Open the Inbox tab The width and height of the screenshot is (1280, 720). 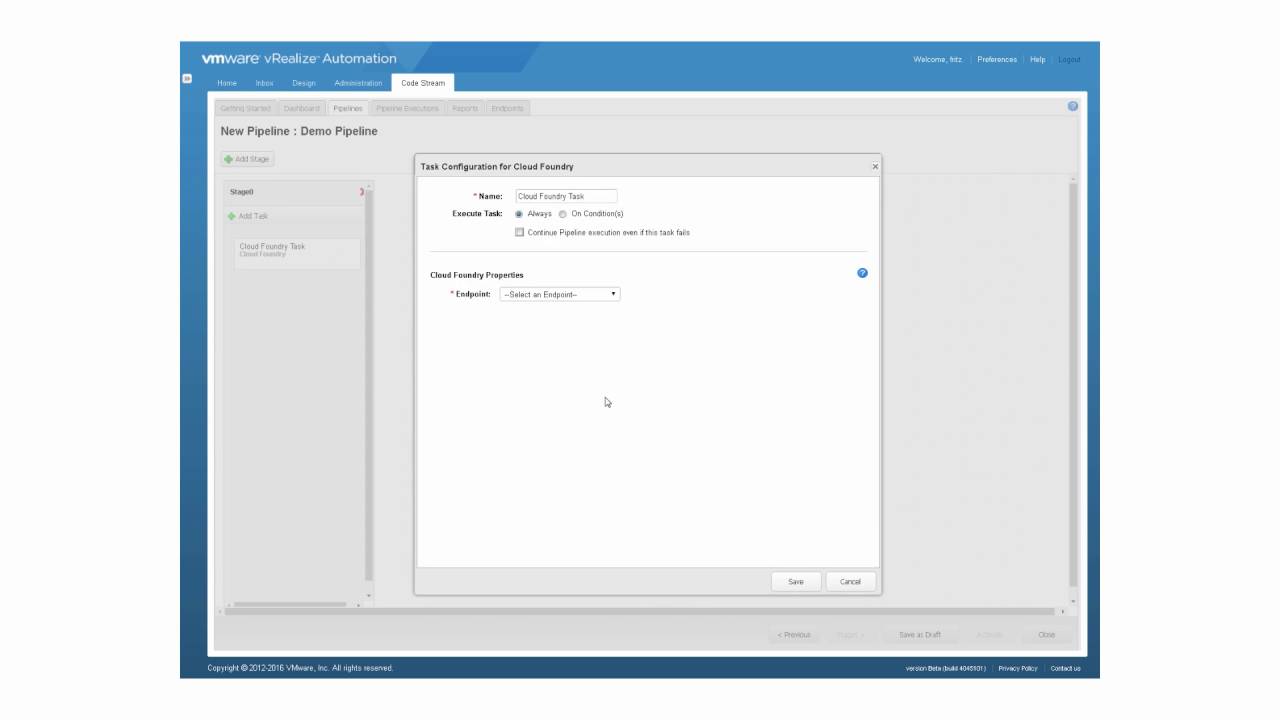(264, 83)
